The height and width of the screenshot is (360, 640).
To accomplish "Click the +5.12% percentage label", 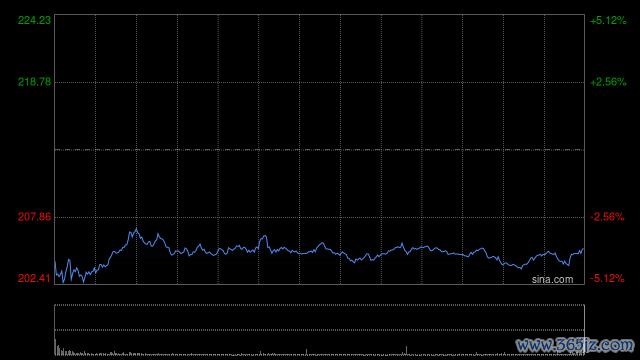I will point(608,20).
